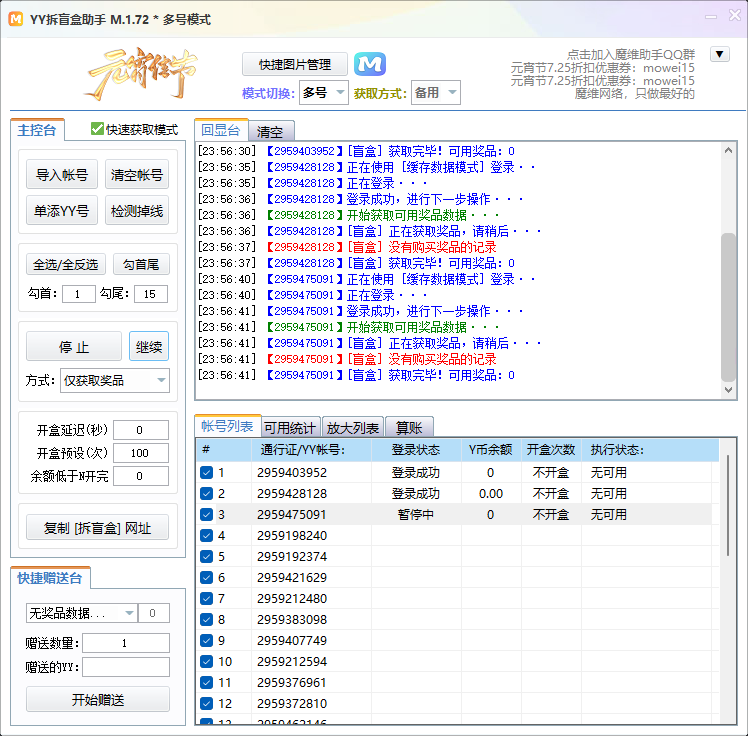The width and height of the screenshot is (748, 736).
Task: Click the 元宵佳节 banner image
Action: point(142,73)
